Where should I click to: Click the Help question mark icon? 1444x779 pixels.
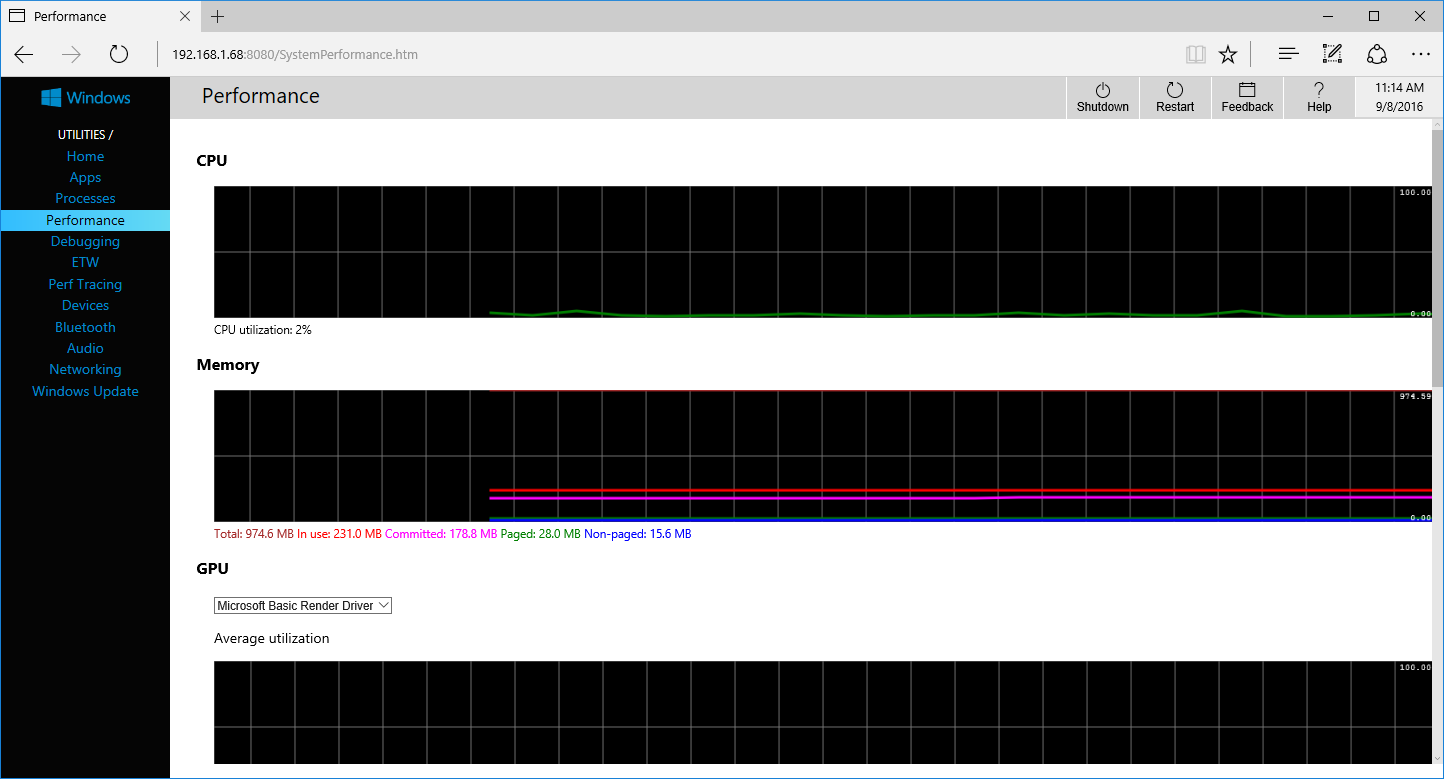pos(1319,90)
